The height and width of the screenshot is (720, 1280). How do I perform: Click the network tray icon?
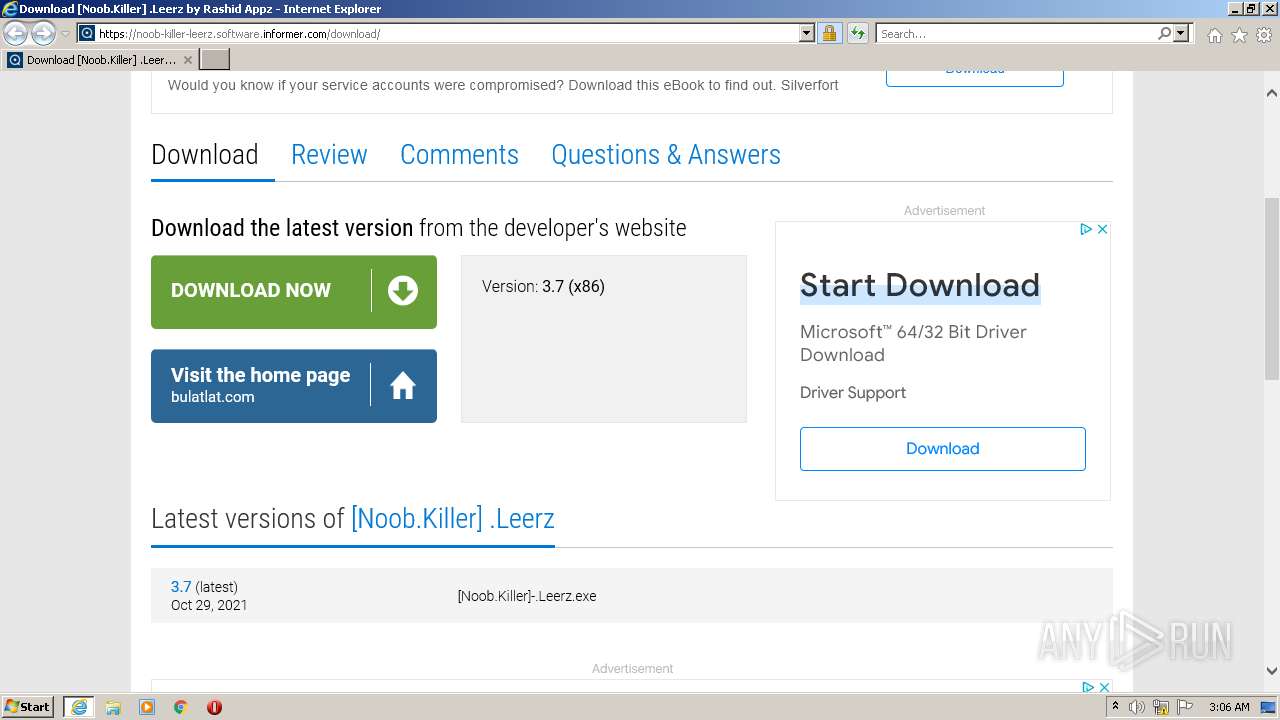coord(1162,707)
